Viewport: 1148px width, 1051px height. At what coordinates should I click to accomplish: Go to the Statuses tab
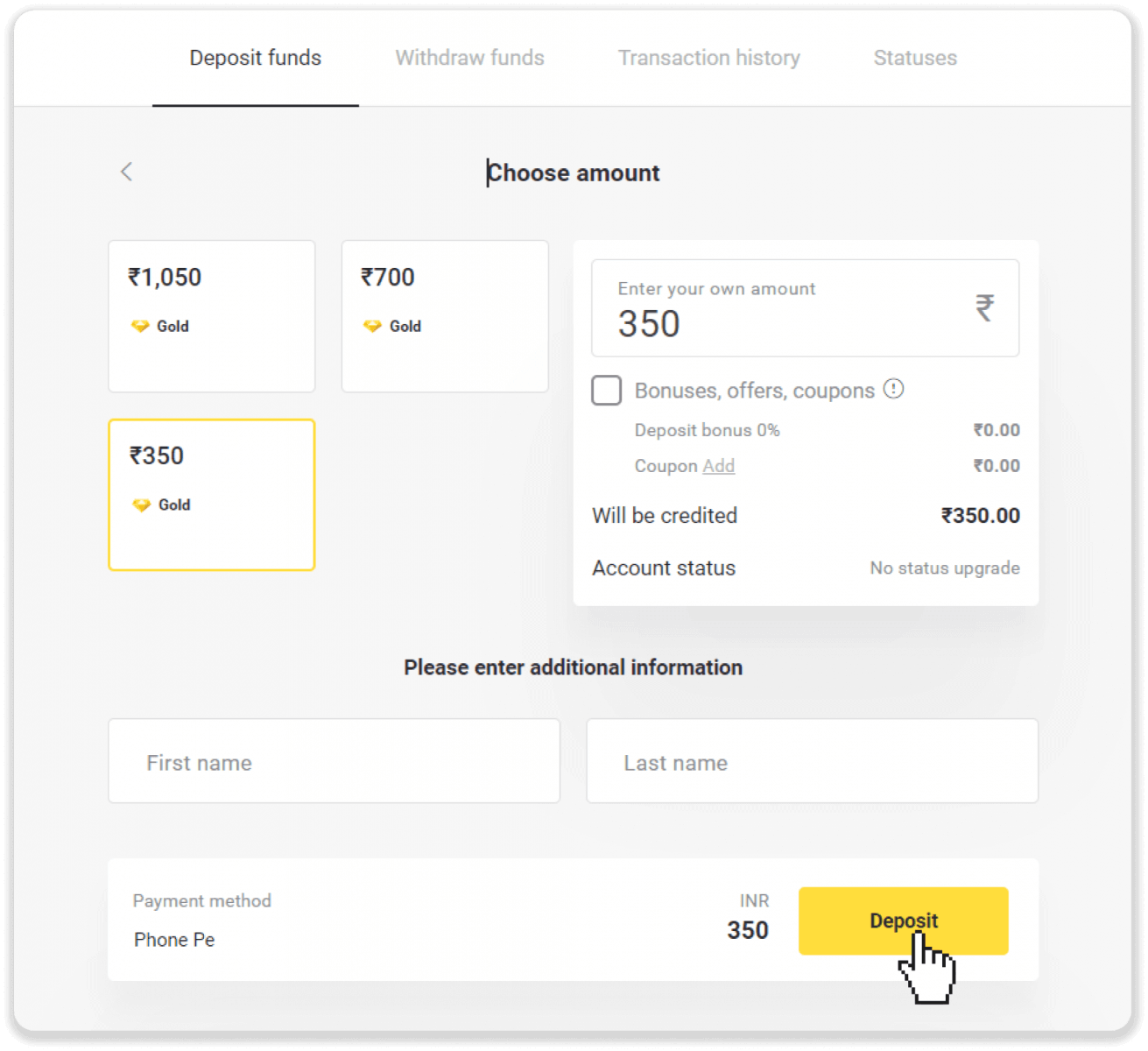[915, 58]
